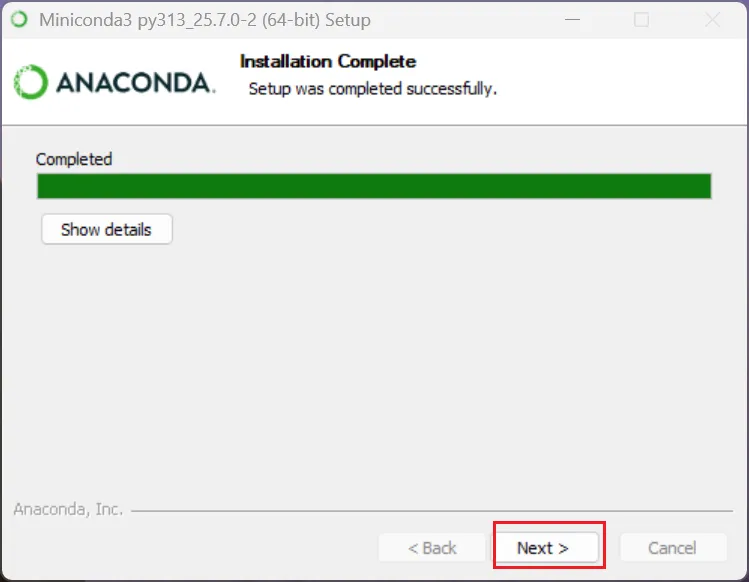Click the Miniconda installer icon in title bar
The height and width of the screenshot is (582, 749).
[x=19, y=20]
